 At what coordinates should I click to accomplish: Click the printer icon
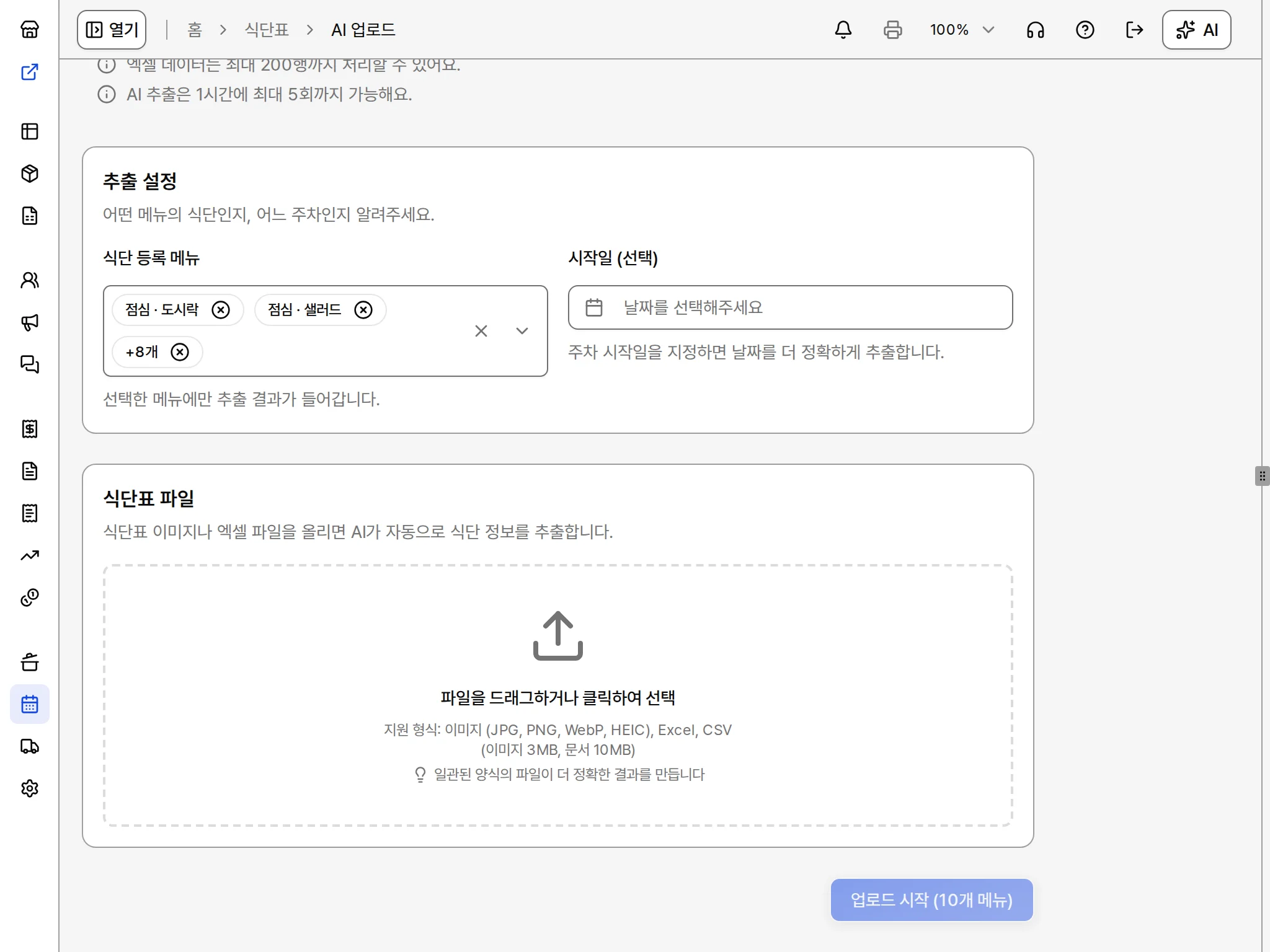[x=893, y=30]
